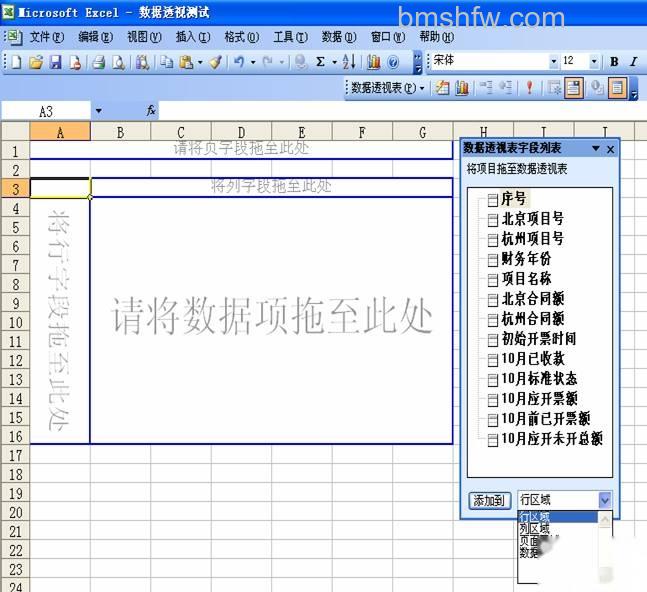The width and height of the screenshot is (647, 592).
Task: Print the sheet with the printer icon
Action: (98, 63)
